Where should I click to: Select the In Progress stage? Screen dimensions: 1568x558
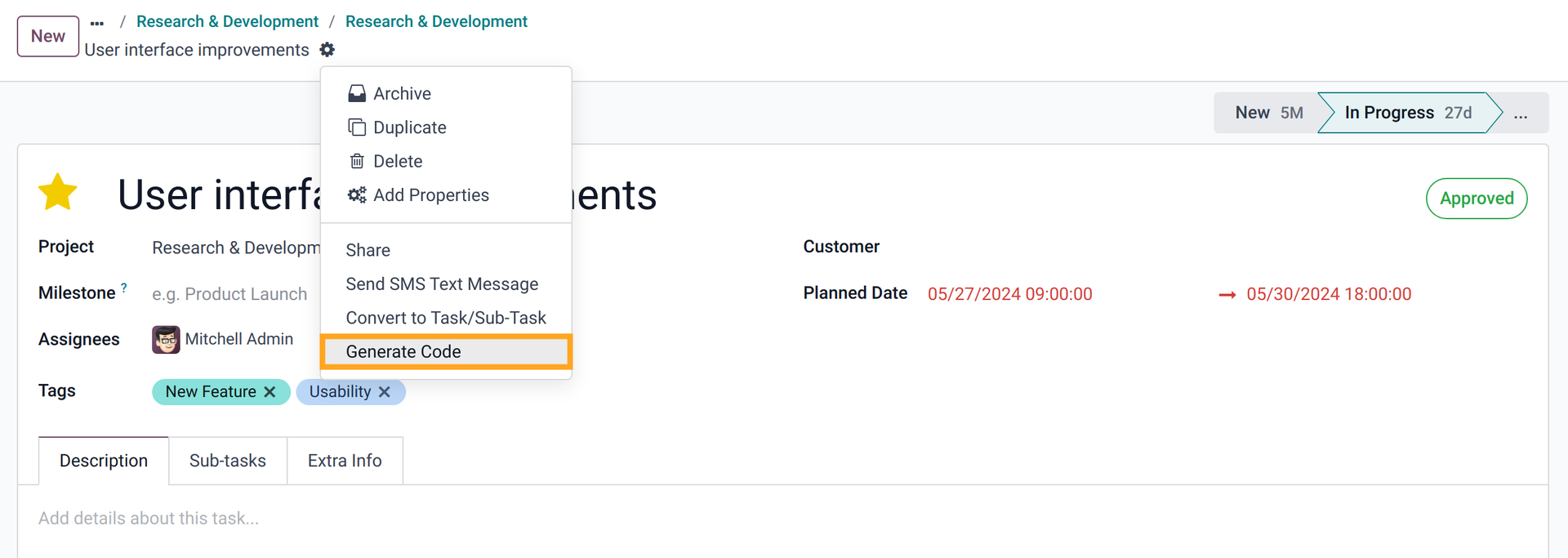pyautogui.click(x=1408, y=113)
